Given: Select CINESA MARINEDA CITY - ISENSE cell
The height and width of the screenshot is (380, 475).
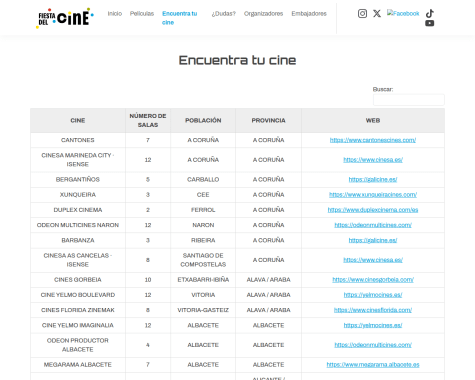Looking at the screenshot, I should (78, 160).
